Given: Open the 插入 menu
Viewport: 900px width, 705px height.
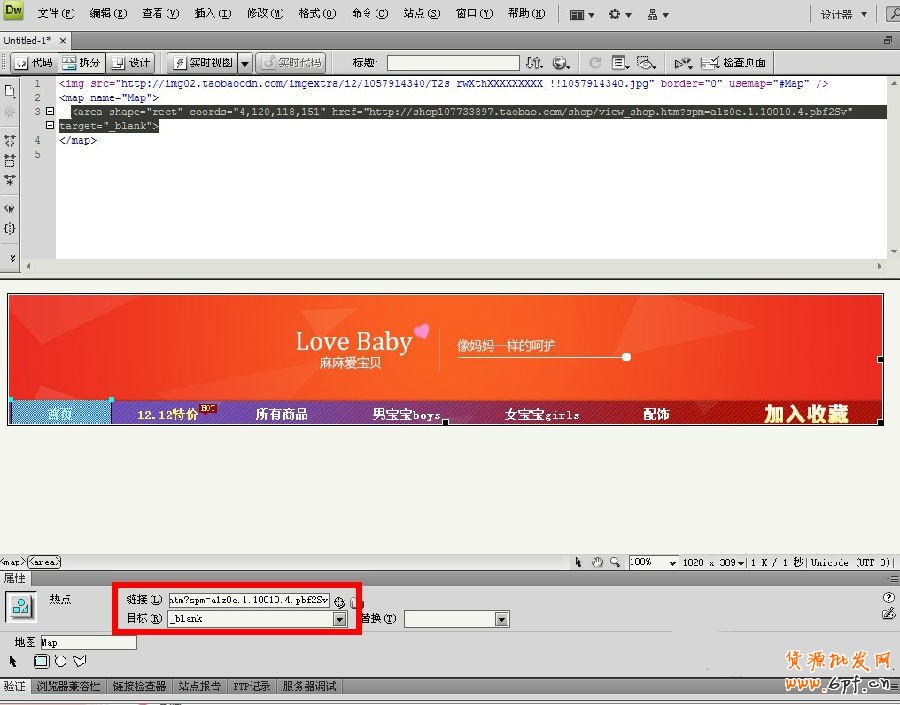Looking at the screenshot, I should [x=211, y=14].
